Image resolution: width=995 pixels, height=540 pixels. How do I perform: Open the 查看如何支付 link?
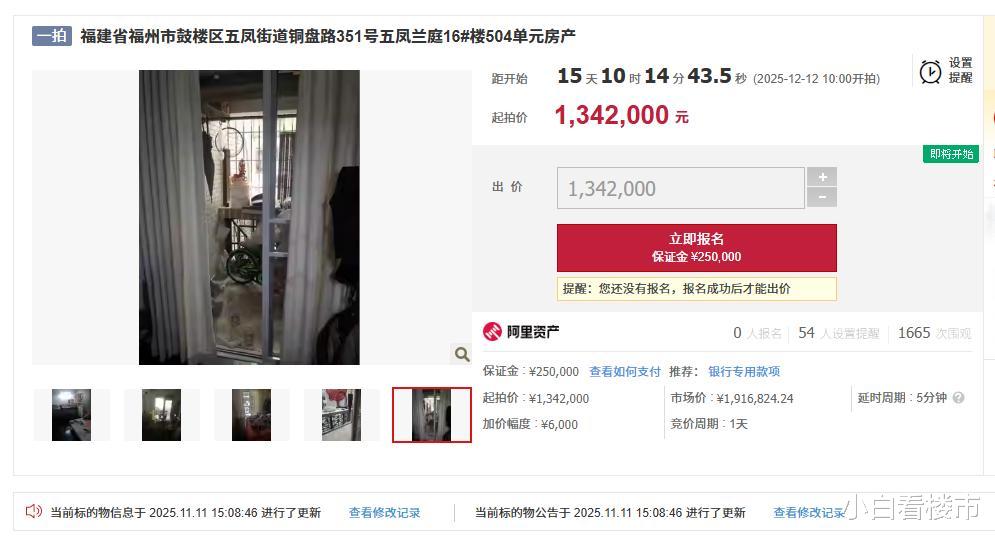[x=625, y=372]
